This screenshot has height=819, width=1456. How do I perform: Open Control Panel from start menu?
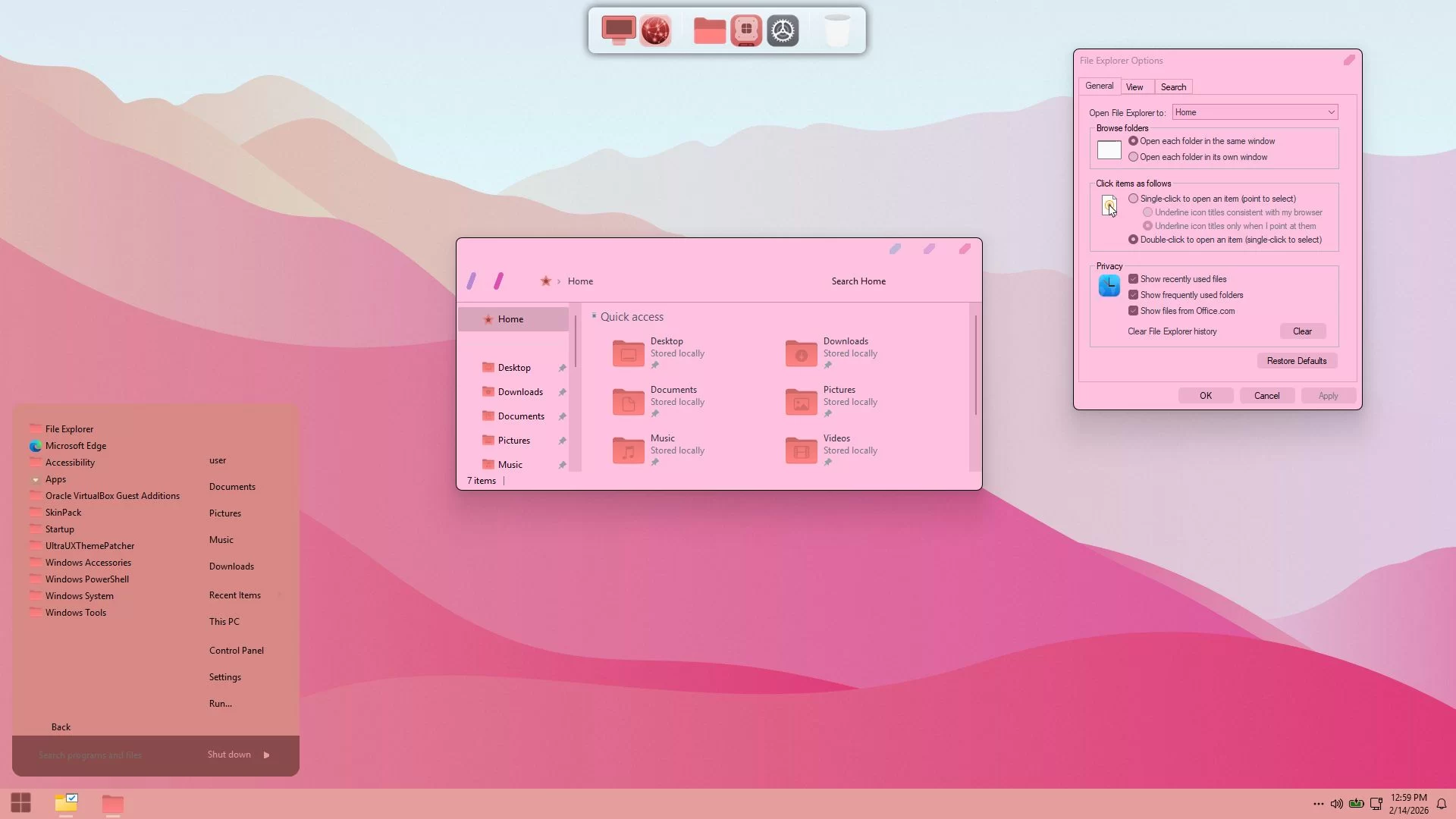point(236,651)
